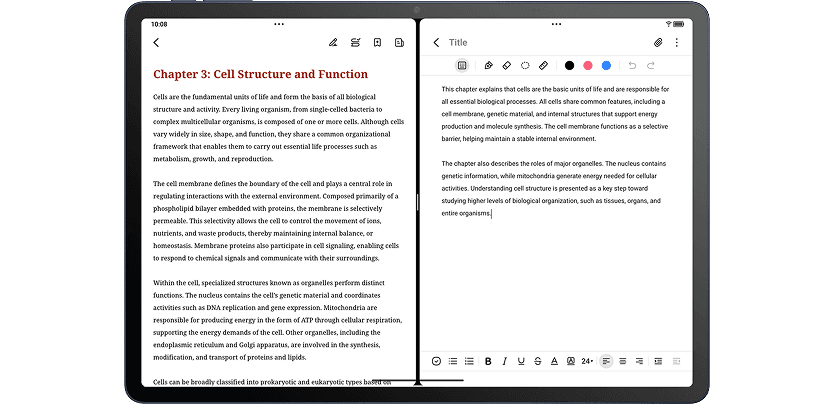Align text to the right
The image size is (834, 404).
pos(639,361)
